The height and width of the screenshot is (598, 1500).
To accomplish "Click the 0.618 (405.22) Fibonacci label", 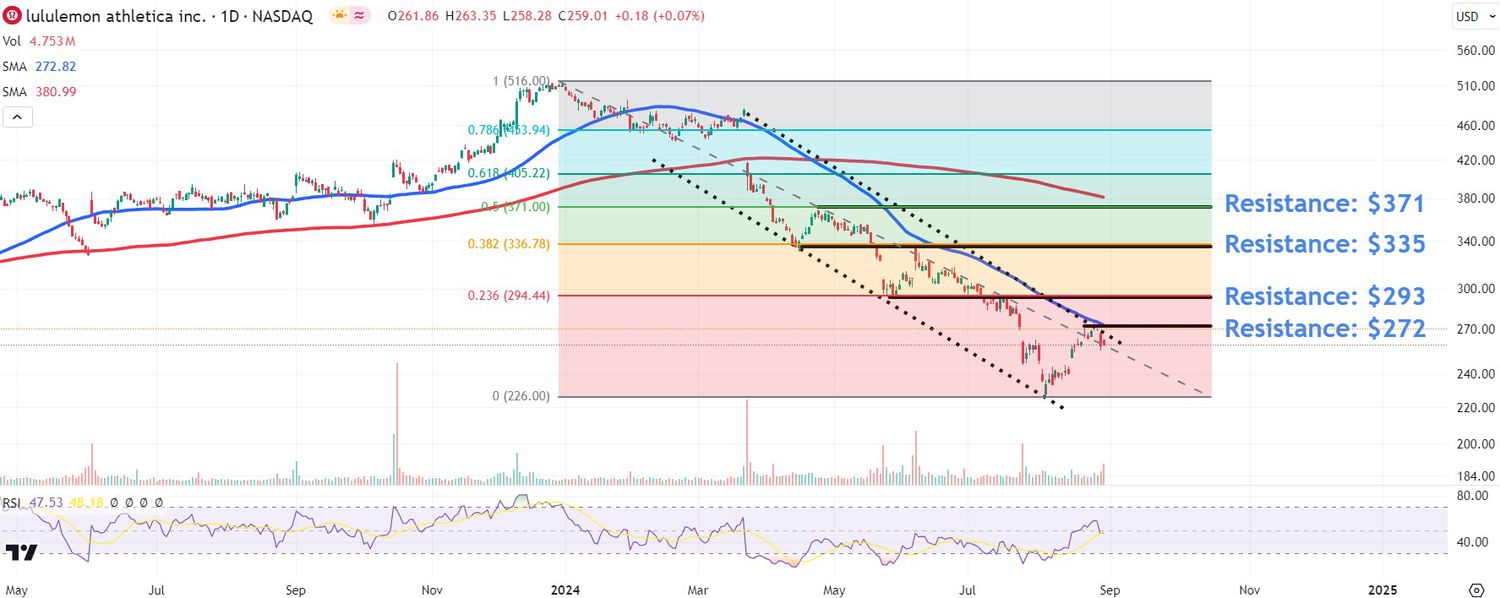I will point(509,173).
